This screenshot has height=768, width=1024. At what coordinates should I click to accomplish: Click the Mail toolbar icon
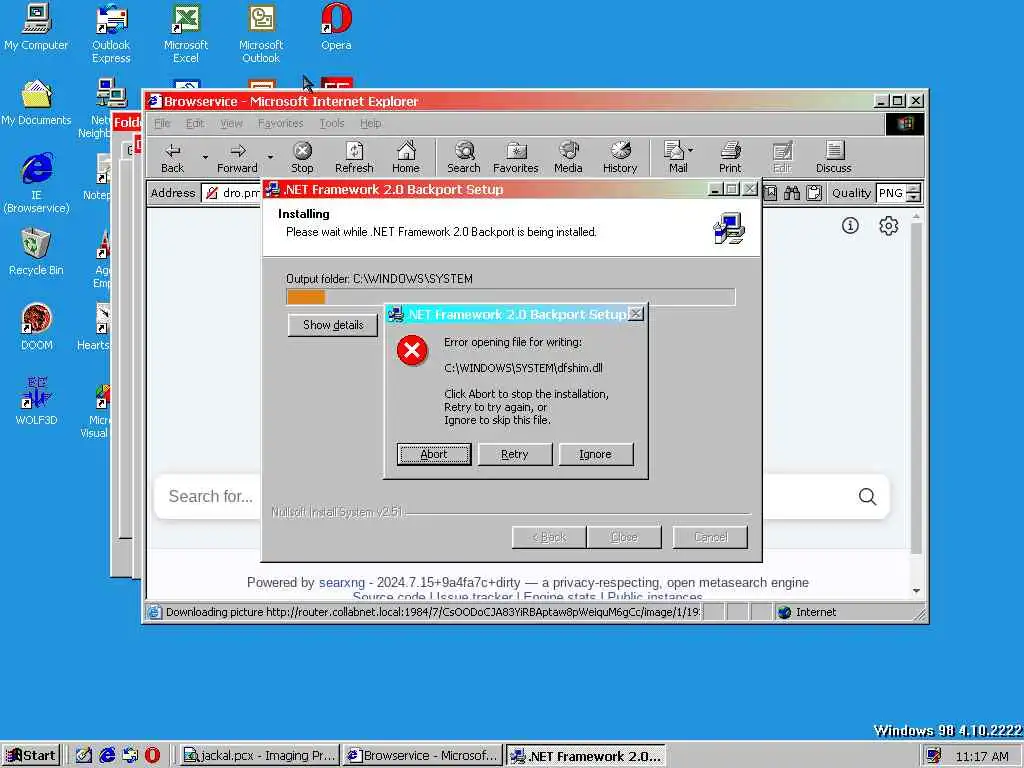coord(676,157)
